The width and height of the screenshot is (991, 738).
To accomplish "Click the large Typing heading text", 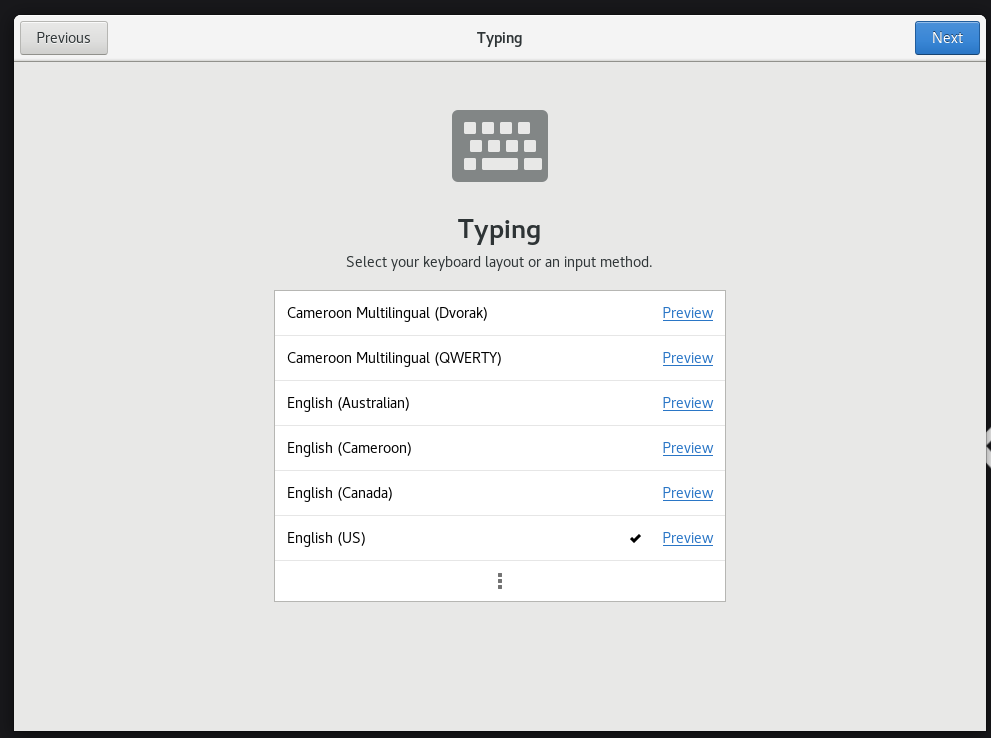I will [x=499, y=230].
